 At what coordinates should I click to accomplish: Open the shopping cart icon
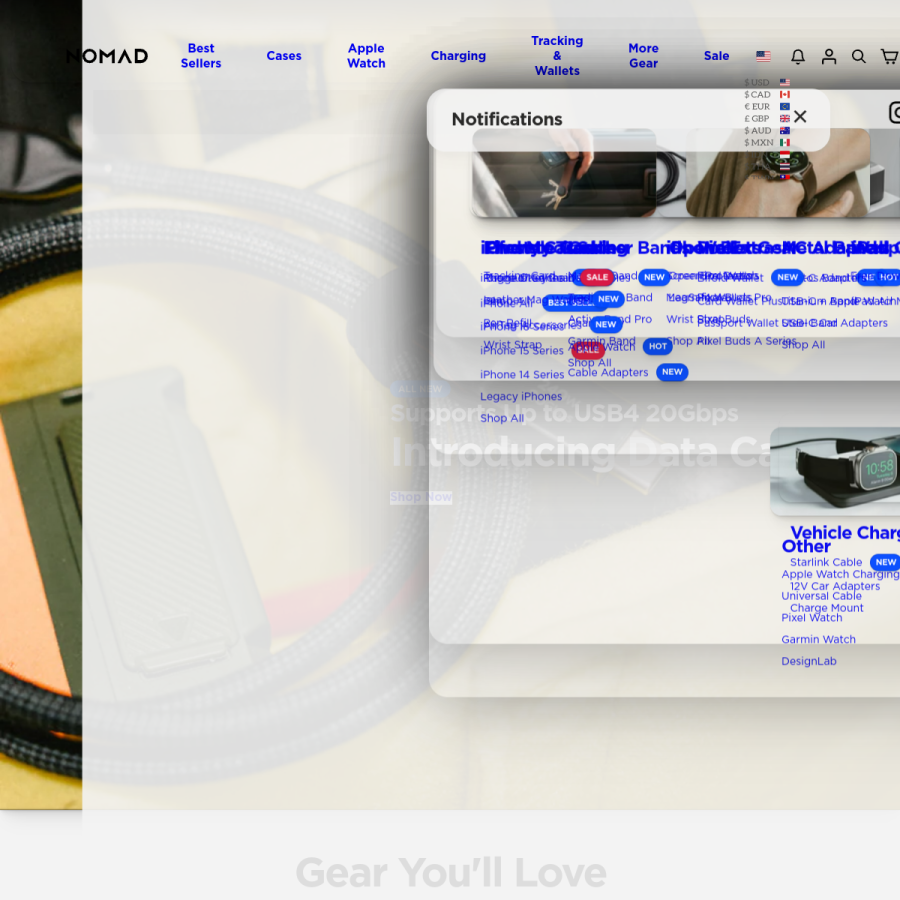(889, 56)
